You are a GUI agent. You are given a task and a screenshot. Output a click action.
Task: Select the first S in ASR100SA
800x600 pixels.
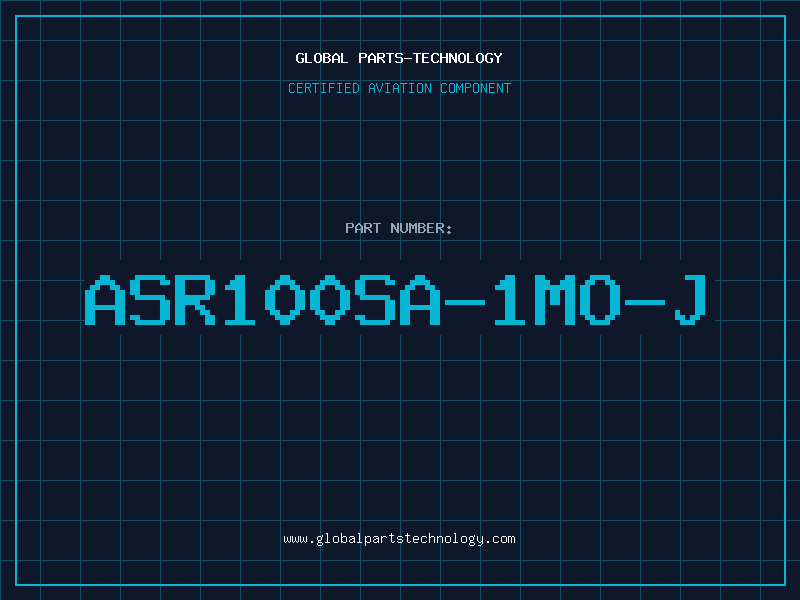[149, 300]
